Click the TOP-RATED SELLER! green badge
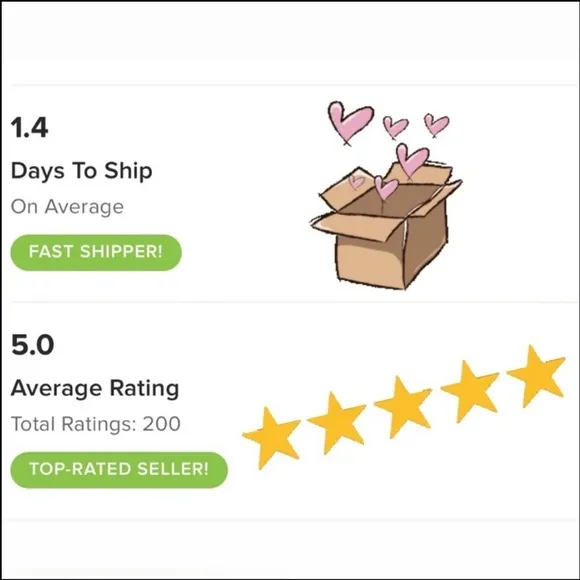This screenshot has height=580, width=580. pyautogui.click(x=119, y=469)
